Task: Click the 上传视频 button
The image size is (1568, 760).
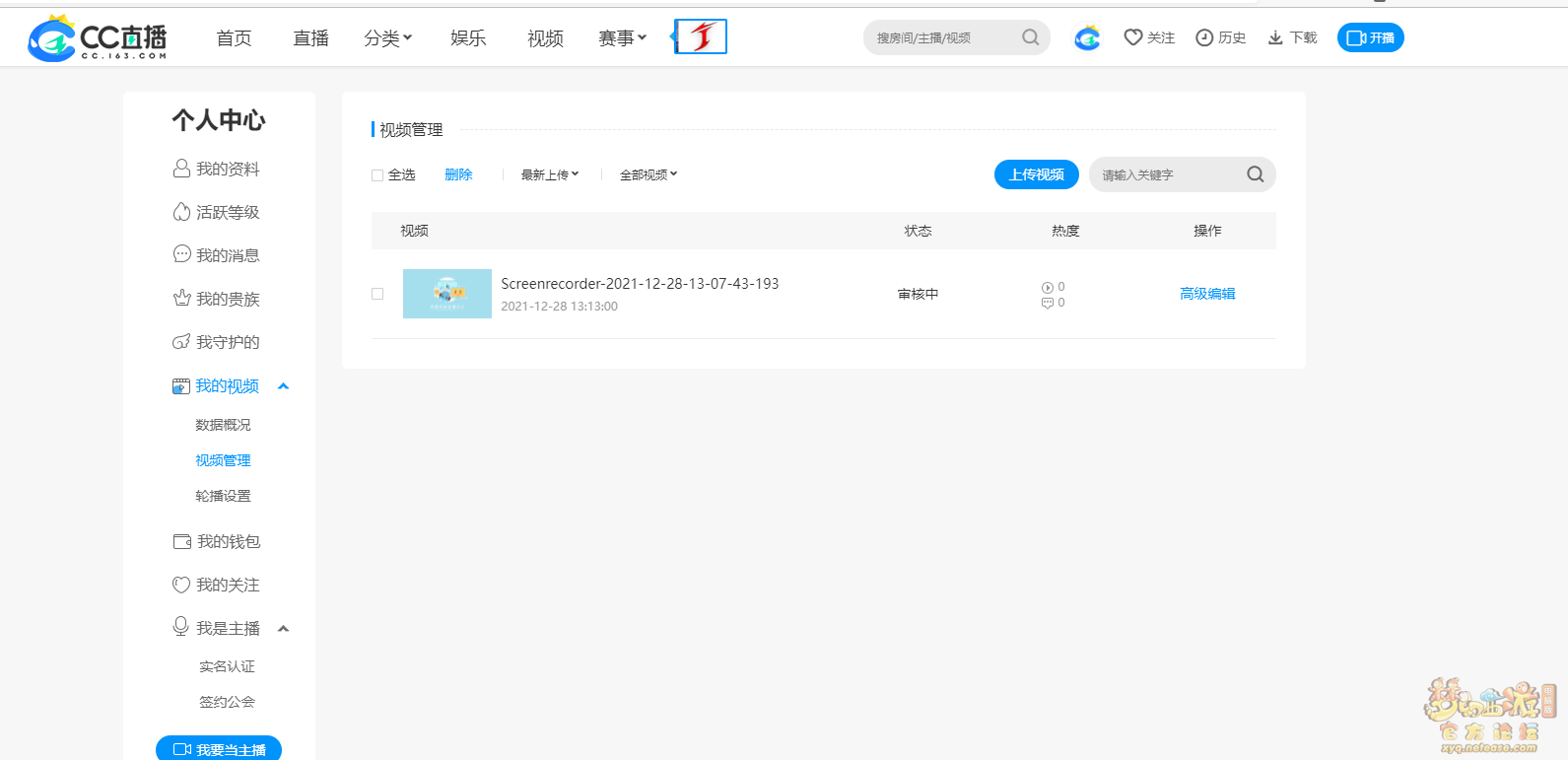Action: point(1036,174)
